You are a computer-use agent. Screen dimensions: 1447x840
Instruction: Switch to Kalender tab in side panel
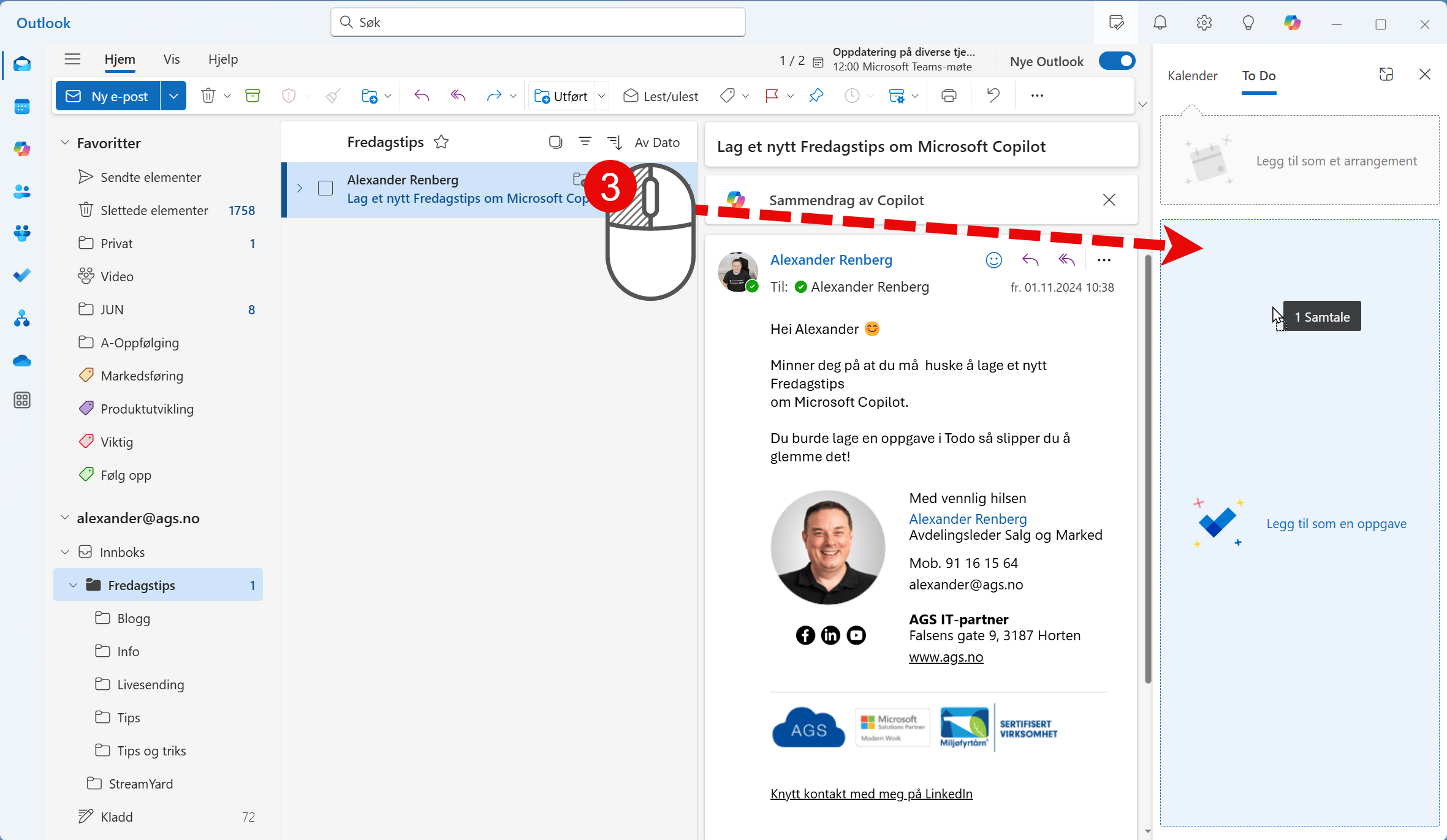[x=1192, y=76]
